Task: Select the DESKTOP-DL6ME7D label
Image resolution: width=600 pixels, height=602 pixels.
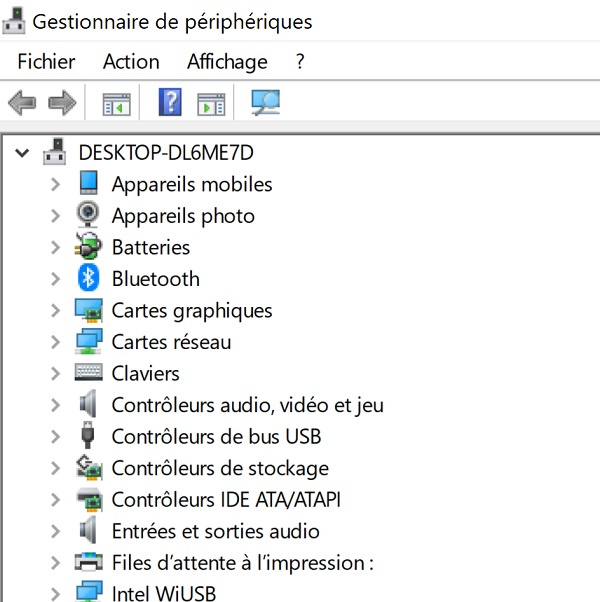Action: [x=166, y=153]
